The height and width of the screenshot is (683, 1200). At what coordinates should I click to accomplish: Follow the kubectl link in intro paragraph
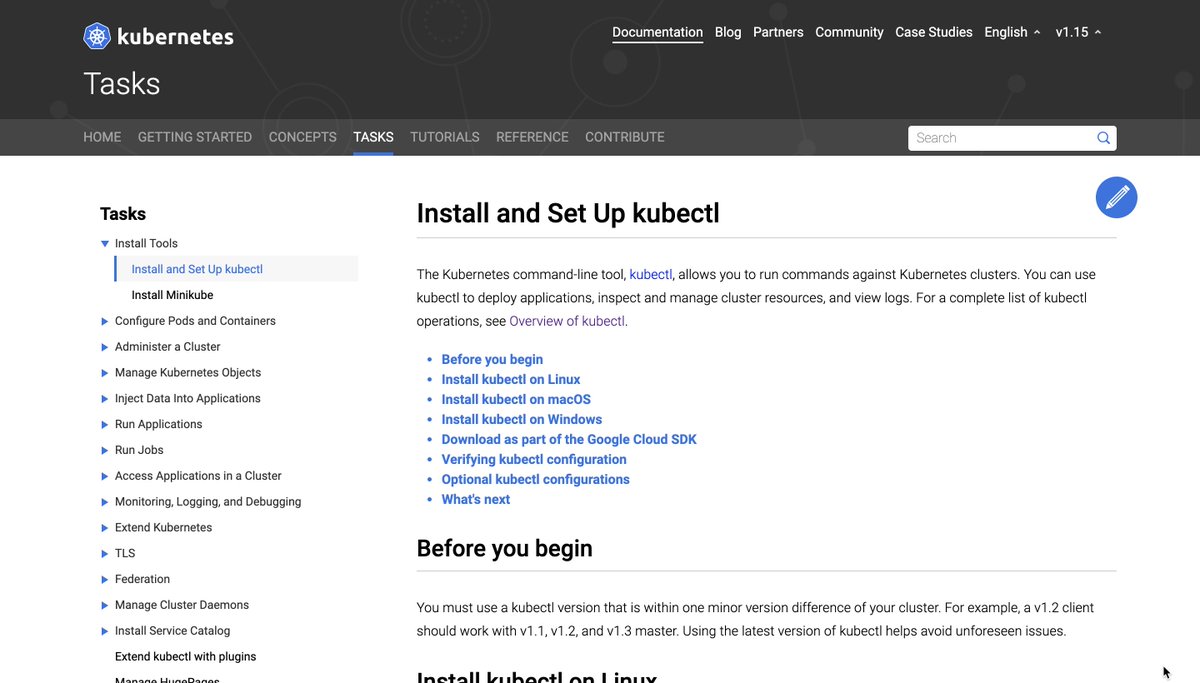651,274
